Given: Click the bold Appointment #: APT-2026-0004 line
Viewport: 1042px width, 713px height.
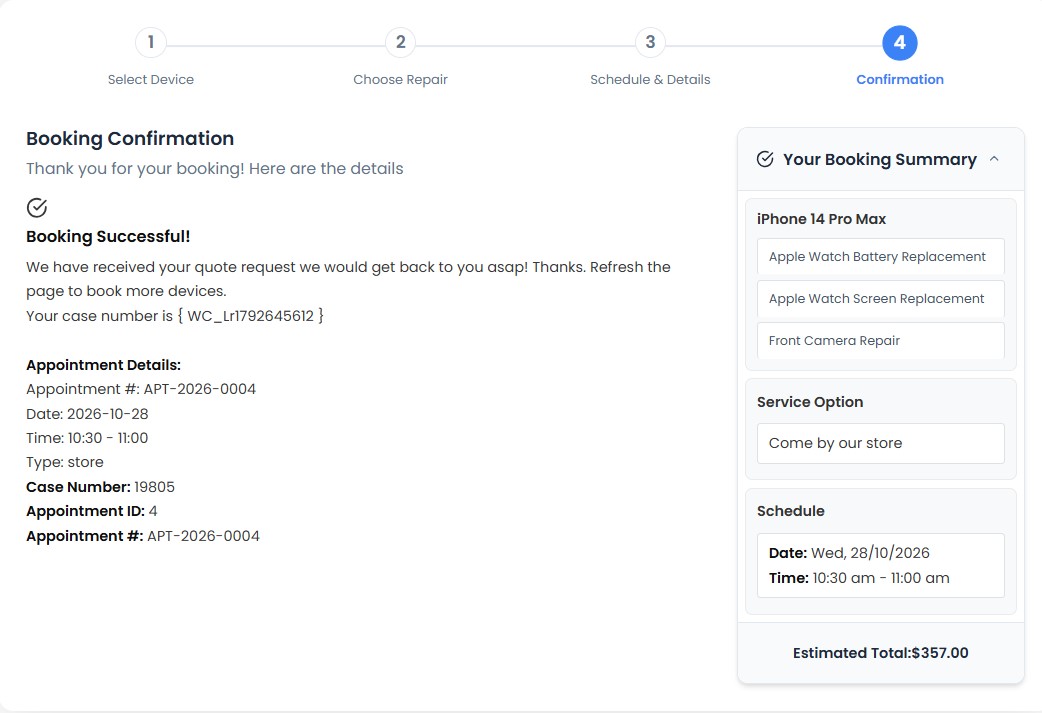Looking at the screenshot, I should pyautogui.click(x=143, y=536).
